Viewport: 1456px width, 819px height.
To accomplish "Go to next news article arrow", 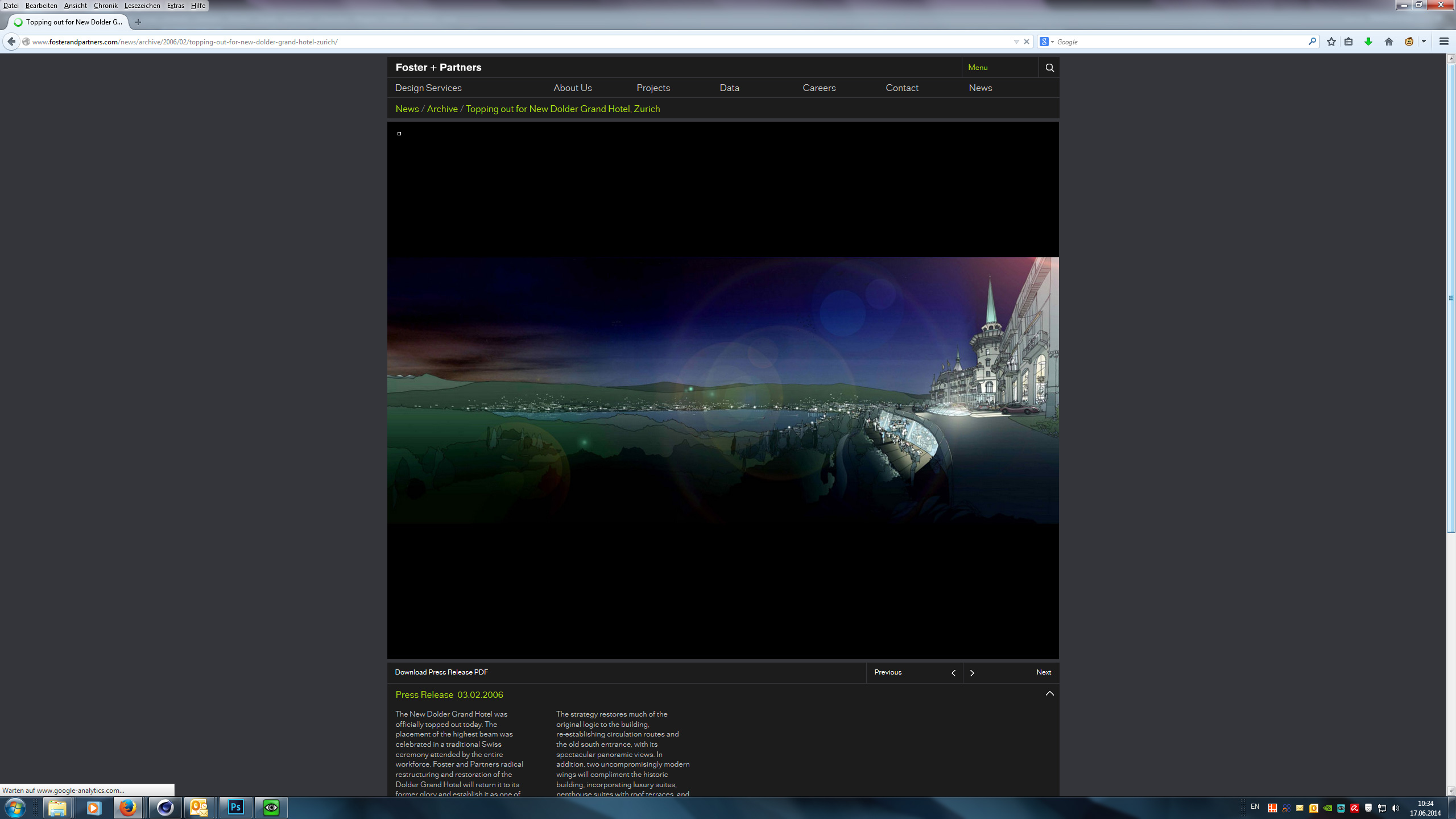I will (x=972, y=672).
